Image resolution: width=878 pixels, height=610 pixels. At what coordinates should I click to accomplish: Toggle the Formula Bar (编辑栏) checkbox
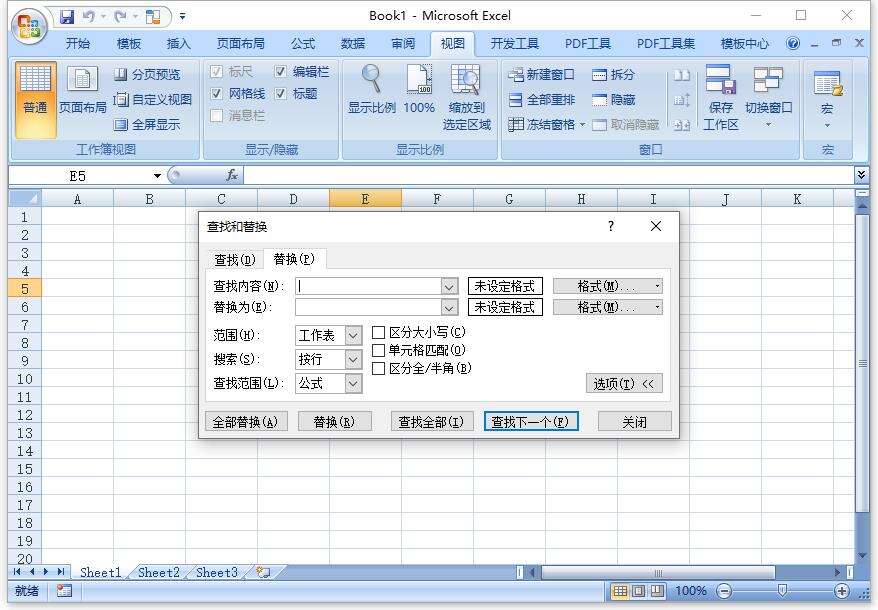click(281, 71)
